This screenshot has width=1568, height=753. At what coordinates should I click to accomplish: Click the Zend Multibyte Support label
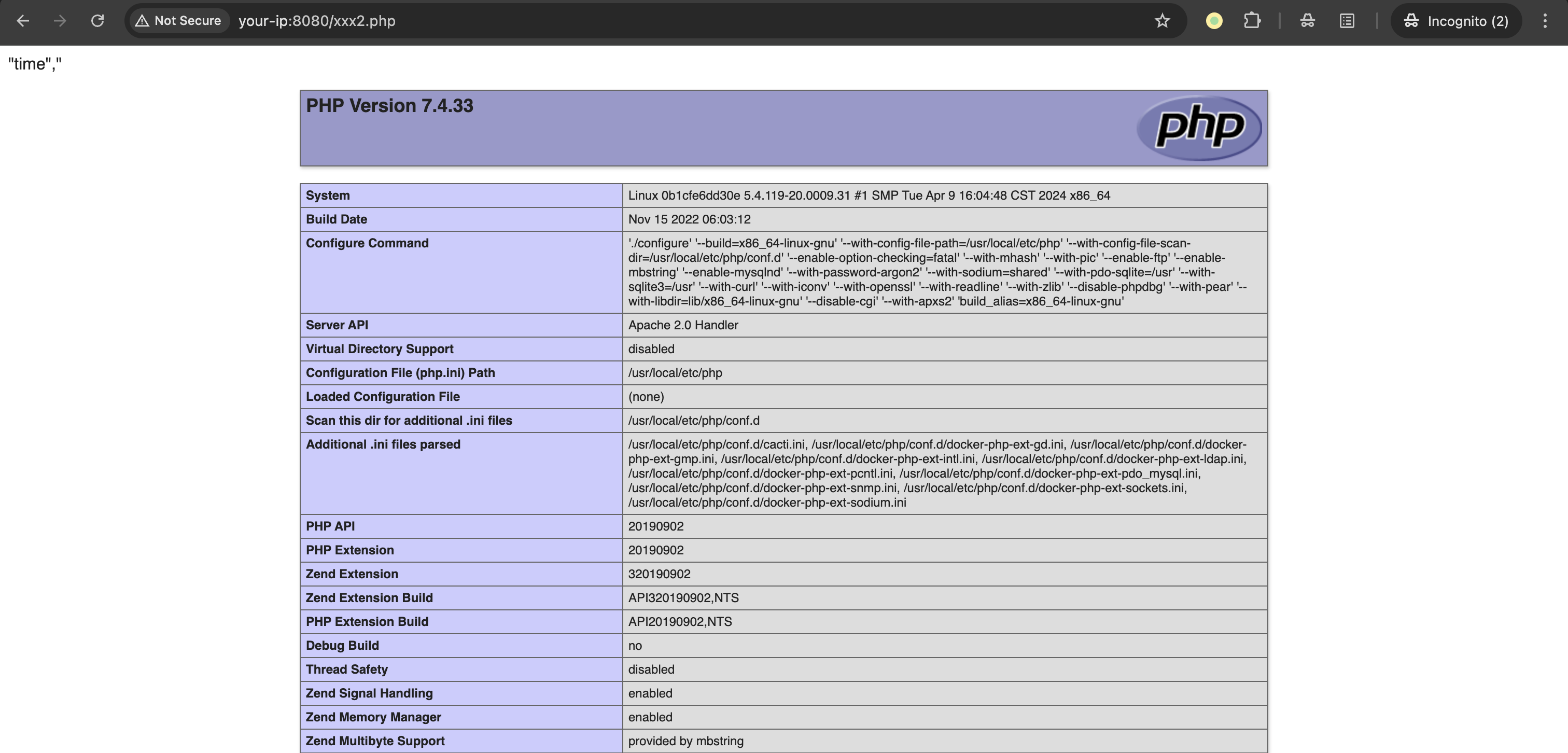coord(375,741)
